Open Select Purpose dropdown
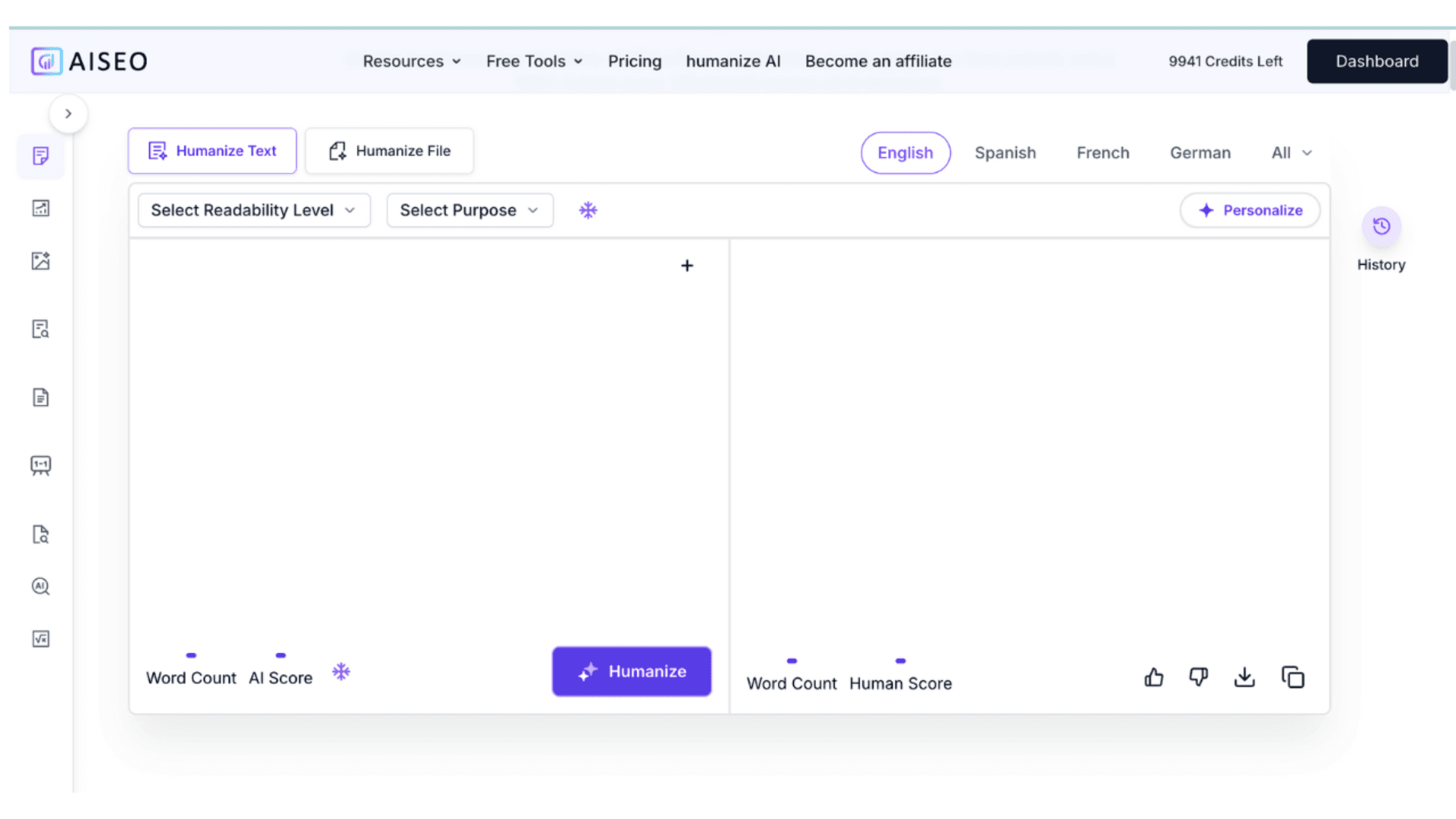Screen dimensions: 1456x819 (469, 210)
